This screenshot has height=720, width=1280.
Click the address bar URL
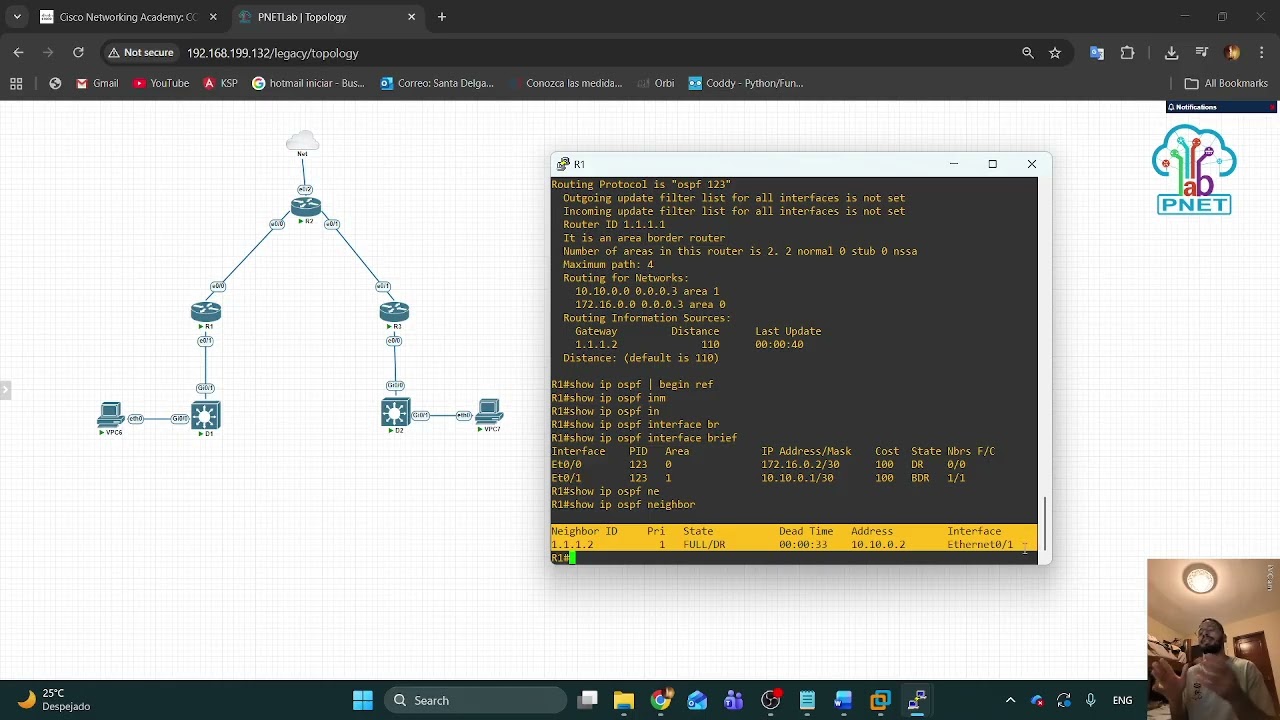point(273,53)
